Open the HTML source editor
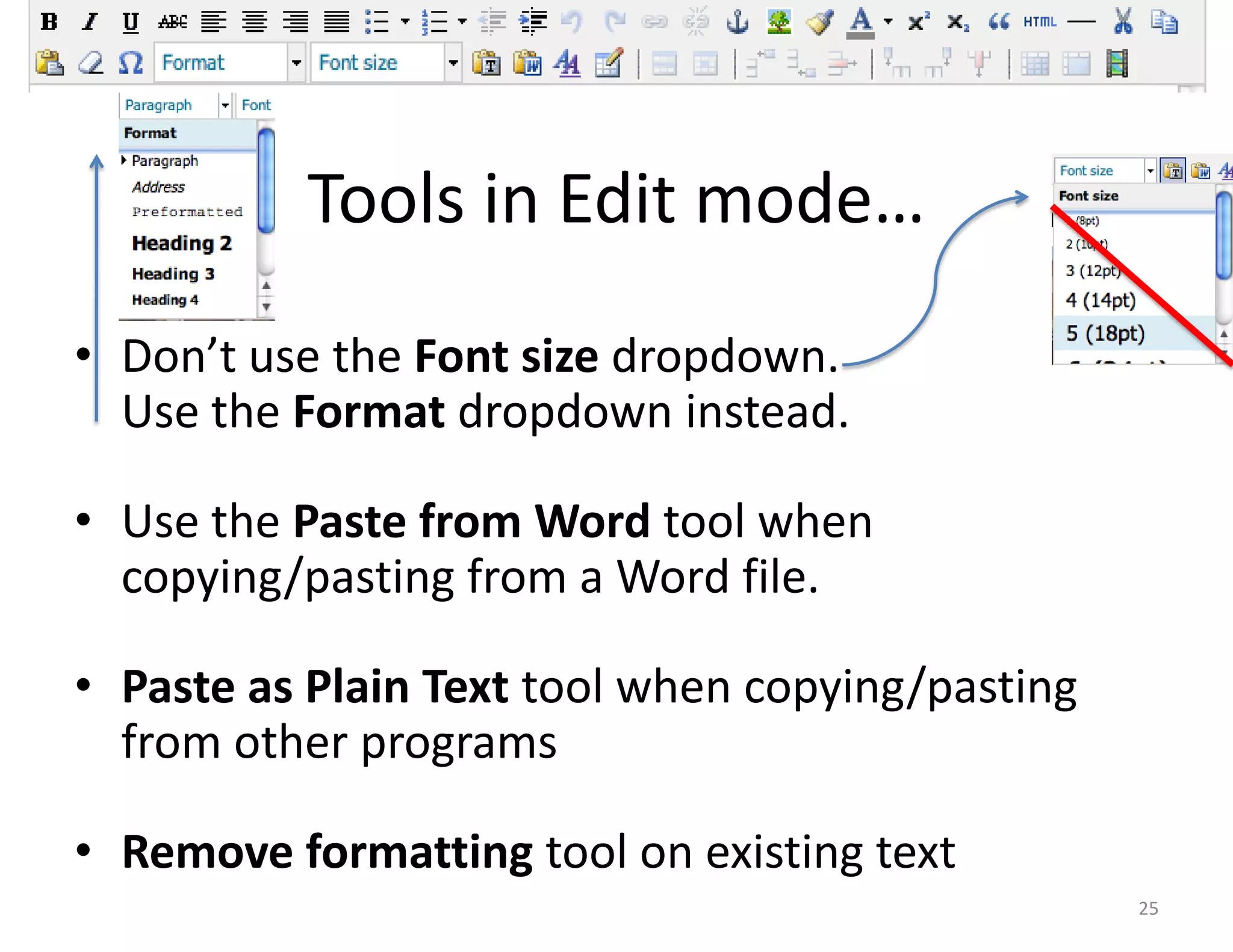 point(1040,22)
